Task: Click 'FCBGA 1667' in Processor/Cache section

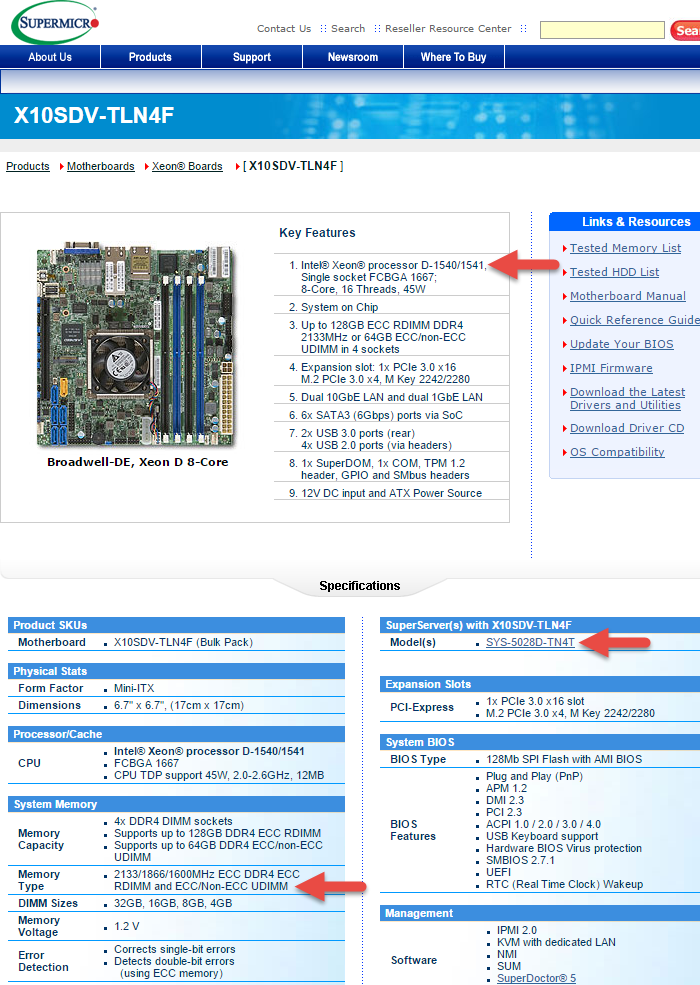Action: [146, 763]
